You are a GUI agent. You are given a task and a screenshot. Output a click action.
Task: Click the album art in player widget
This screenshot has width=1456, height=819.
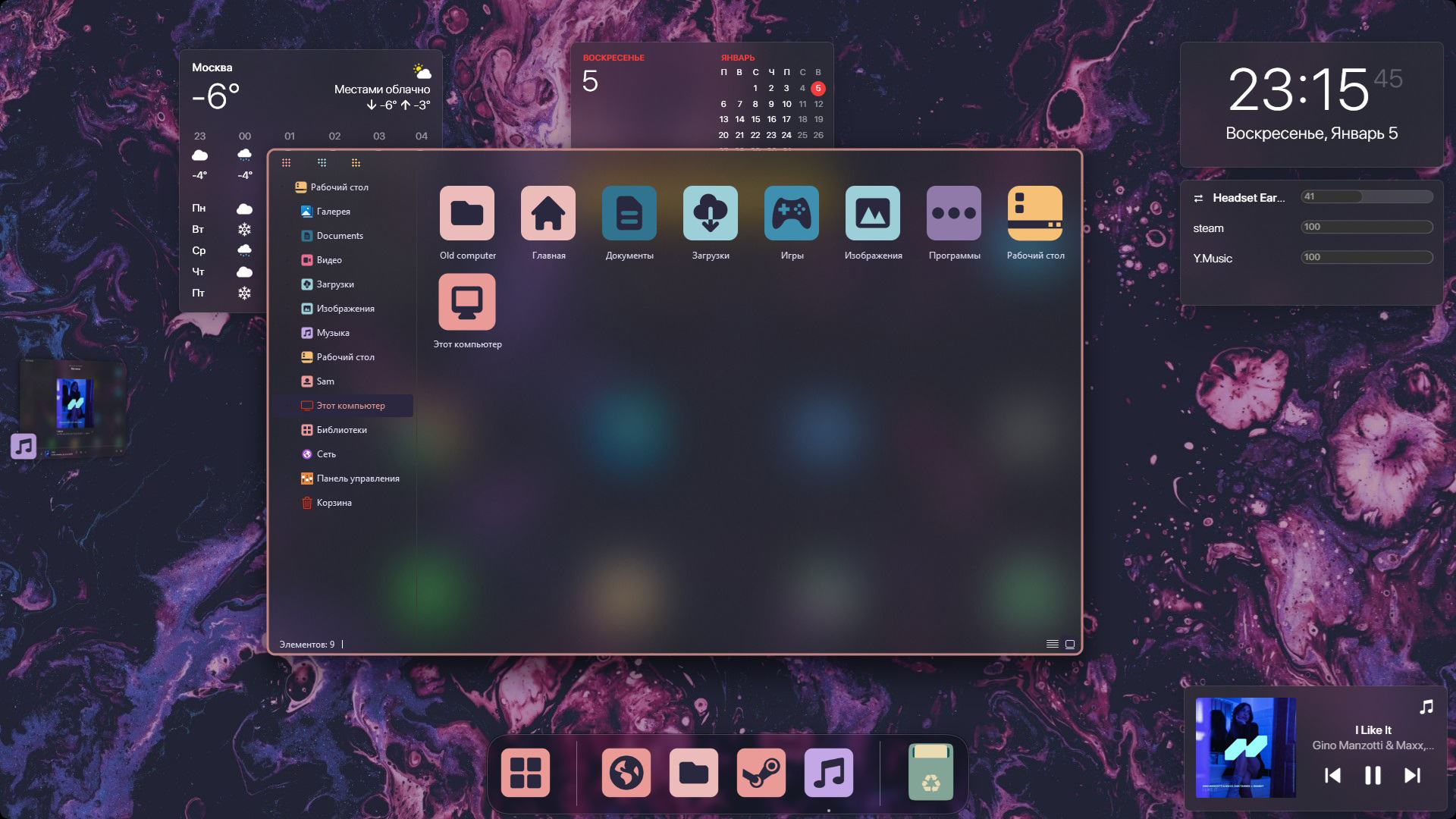1245,748
